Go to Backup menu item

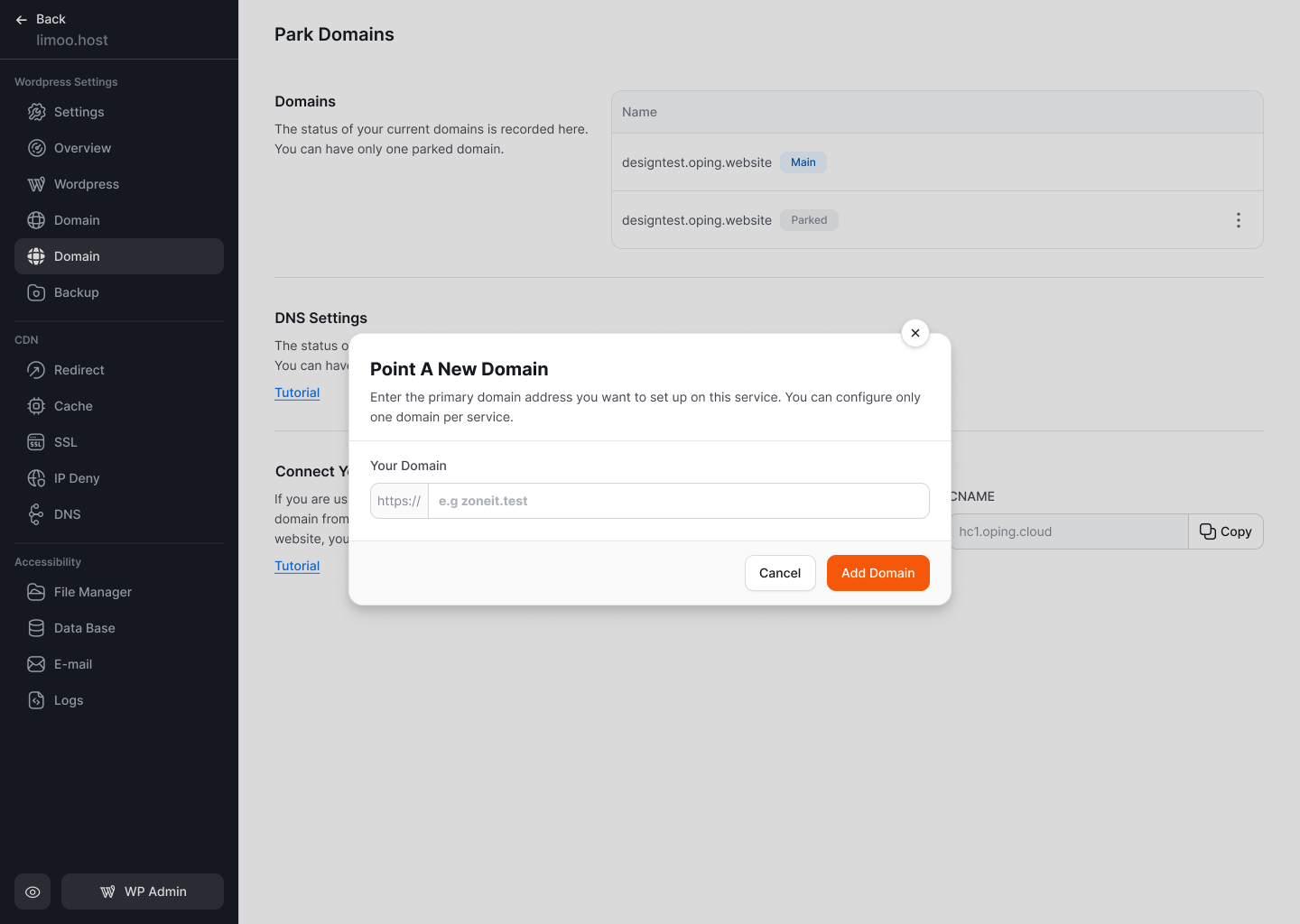click(x=119, y=292)
